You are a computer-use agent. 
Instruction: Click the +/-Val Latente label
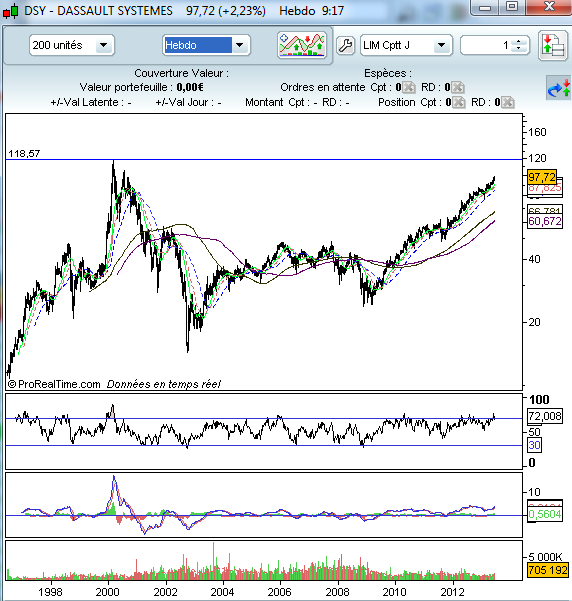(91, 102)
